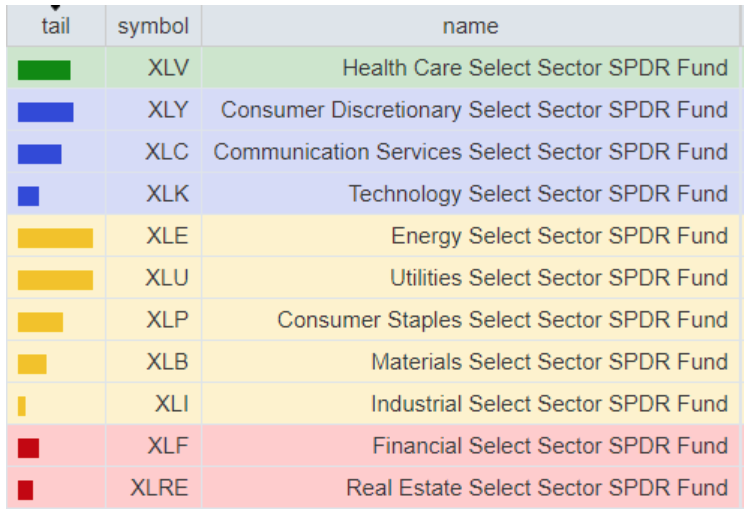The image size is (744, 512).
Task: Sort by the tail column header
Action: (56, 27)
